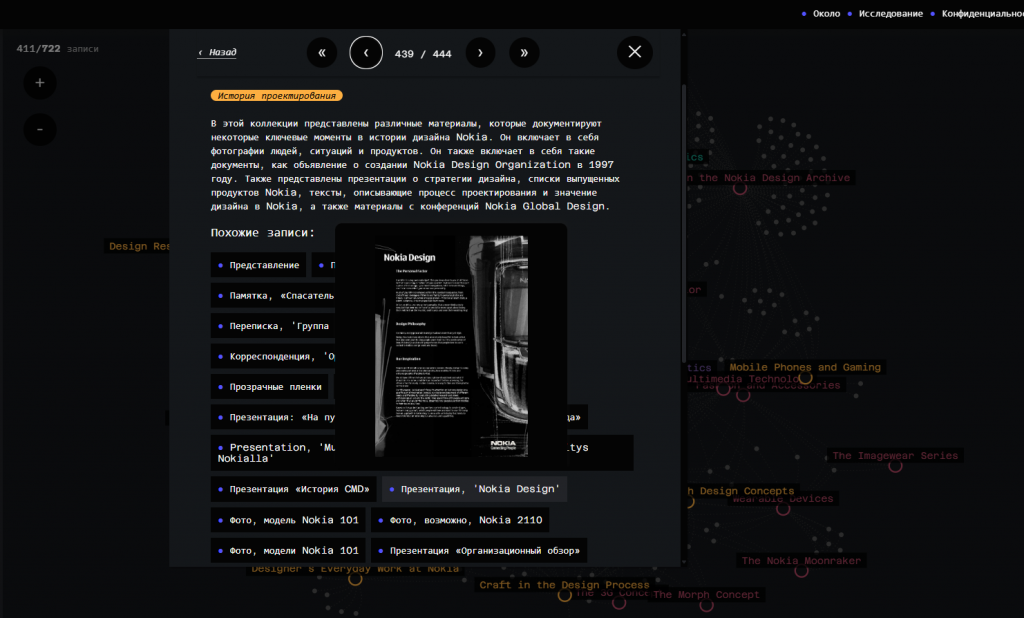
Task: Go to next record arrow
Action: pos(480,53)
